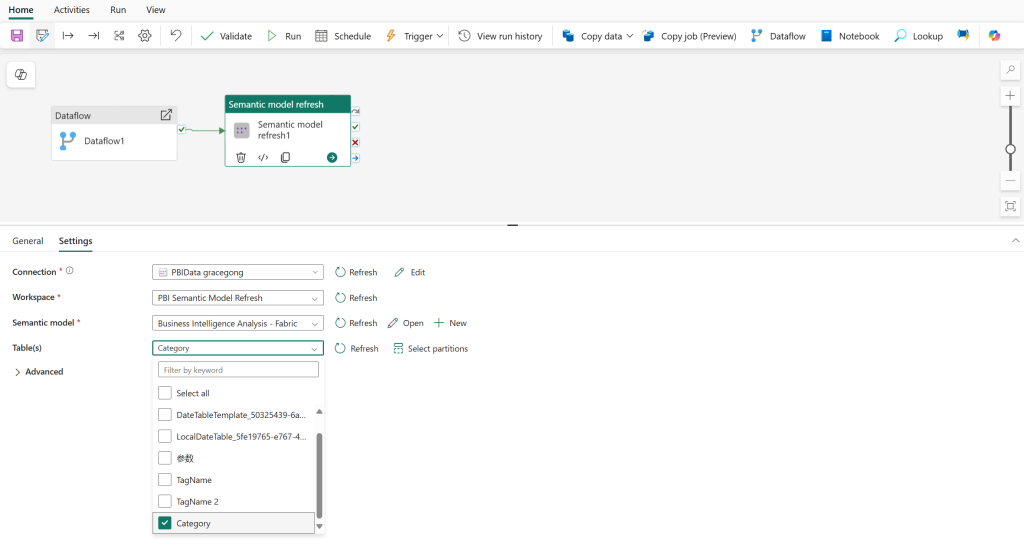Click Select partitions button

click(430, 349)
